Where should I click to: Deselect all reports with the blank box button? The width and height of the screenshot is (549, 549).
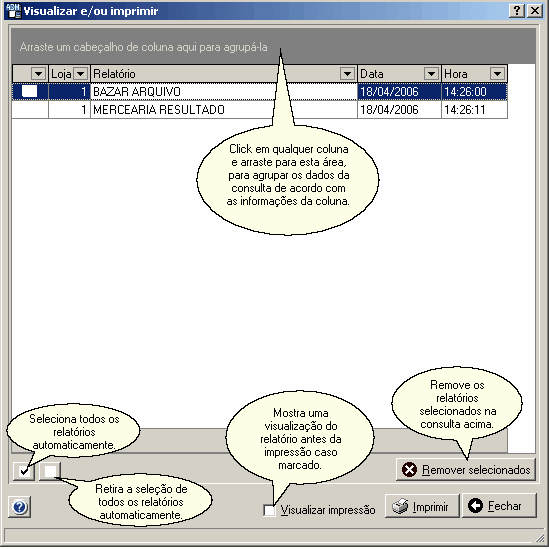click(x=50, y=471)
